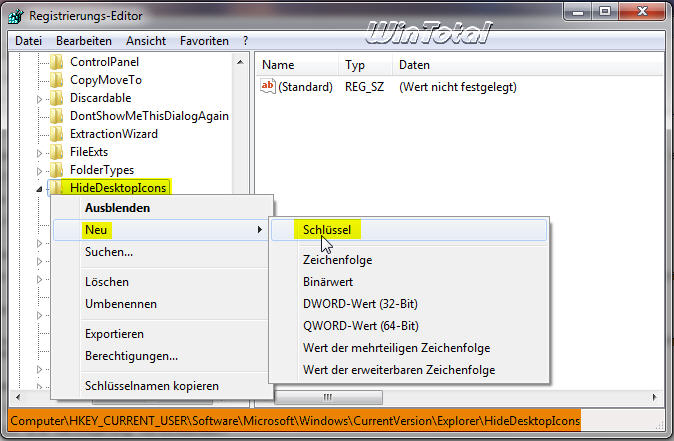Screen dimensions: 674x441
Task: Click the registry path in status bar
Action: [295, 420]
